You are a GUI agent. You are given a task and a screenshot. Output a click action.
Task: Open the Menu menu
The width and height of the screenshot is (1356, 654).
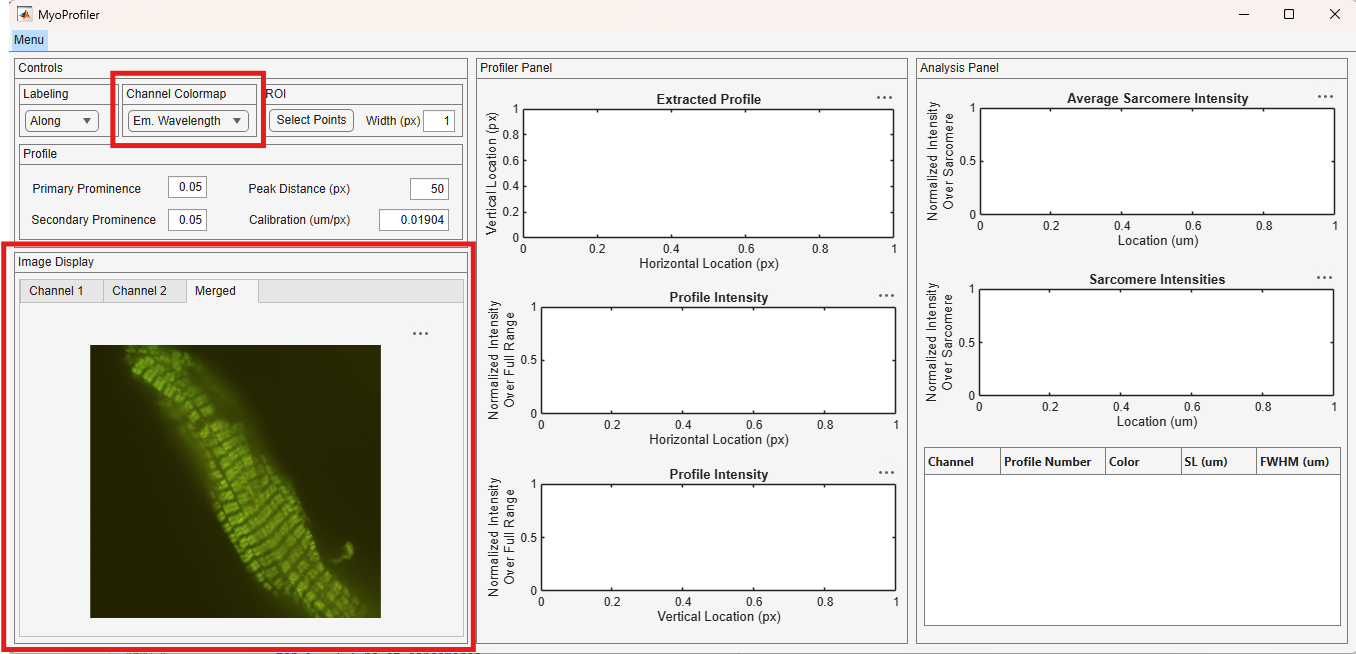coord(29,40)
